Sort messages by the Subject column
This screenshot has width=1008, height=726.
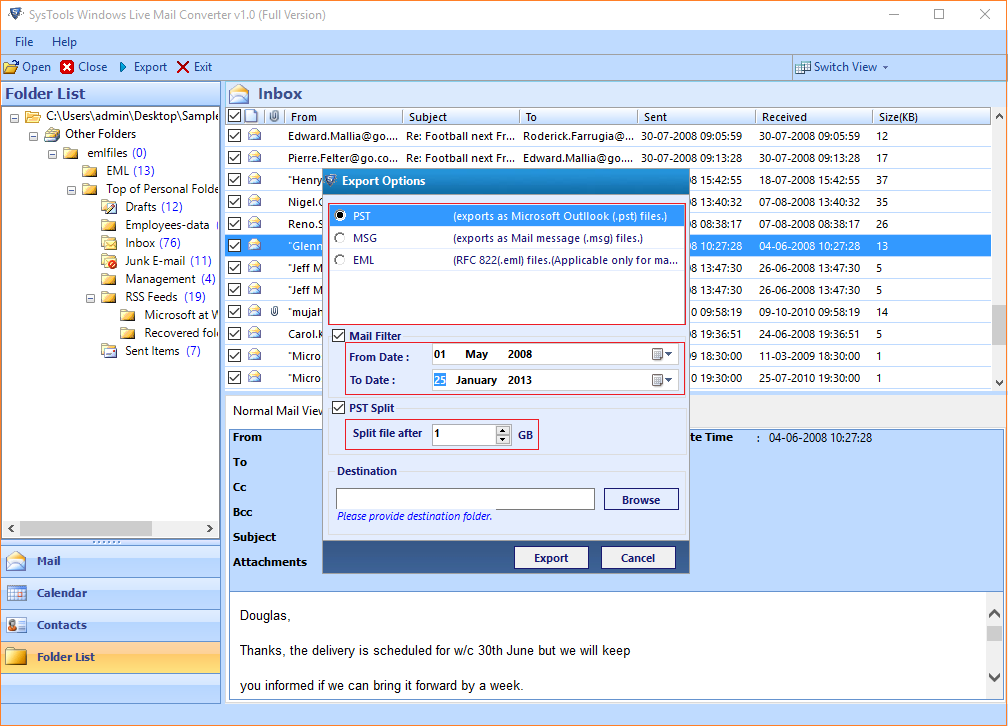(462, 116)
